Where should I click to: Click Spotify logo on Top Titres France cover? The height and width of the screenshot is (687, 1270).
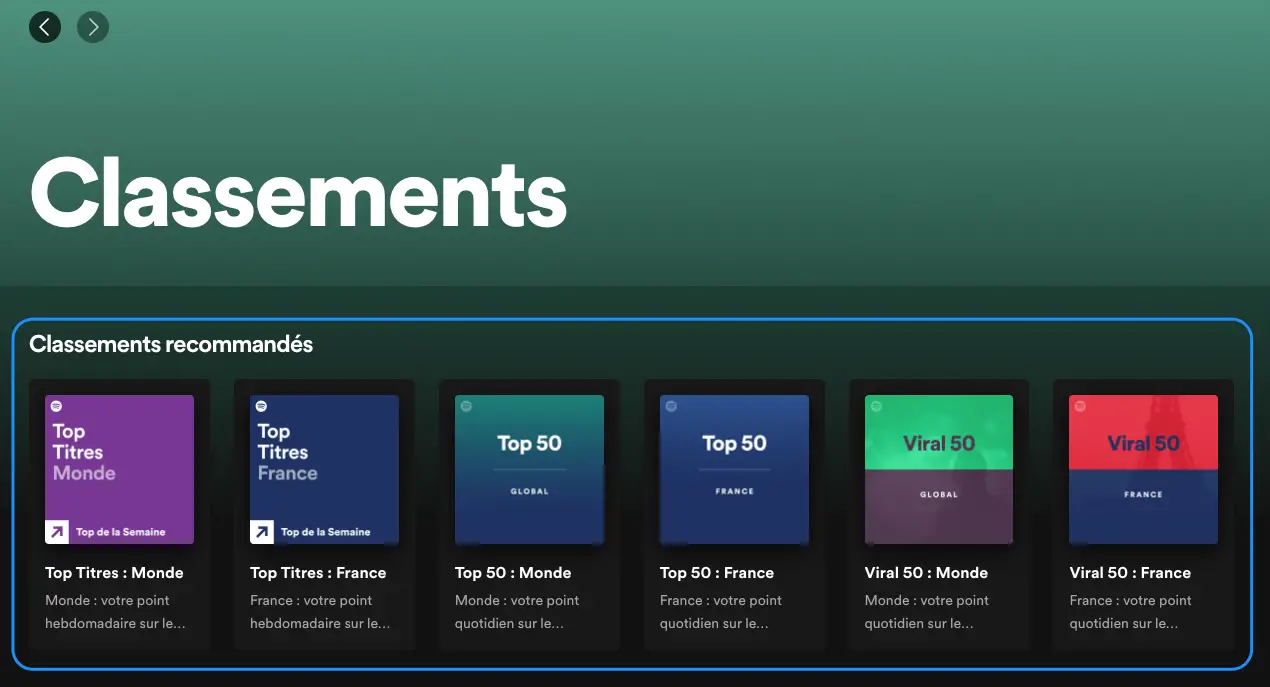(262, 406)
